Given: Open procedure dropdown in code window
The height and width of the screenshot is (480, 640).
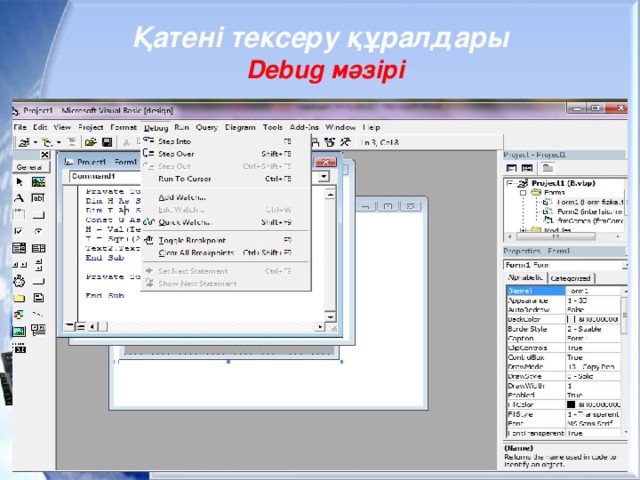Looking at the screenshot, I should click(324, 177).
